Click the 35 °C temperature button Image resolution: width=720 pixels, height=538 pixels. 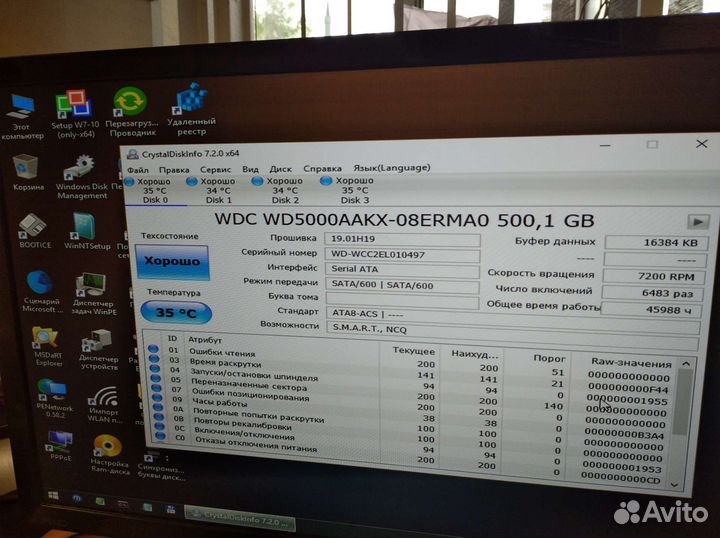[x=176, y=313]
